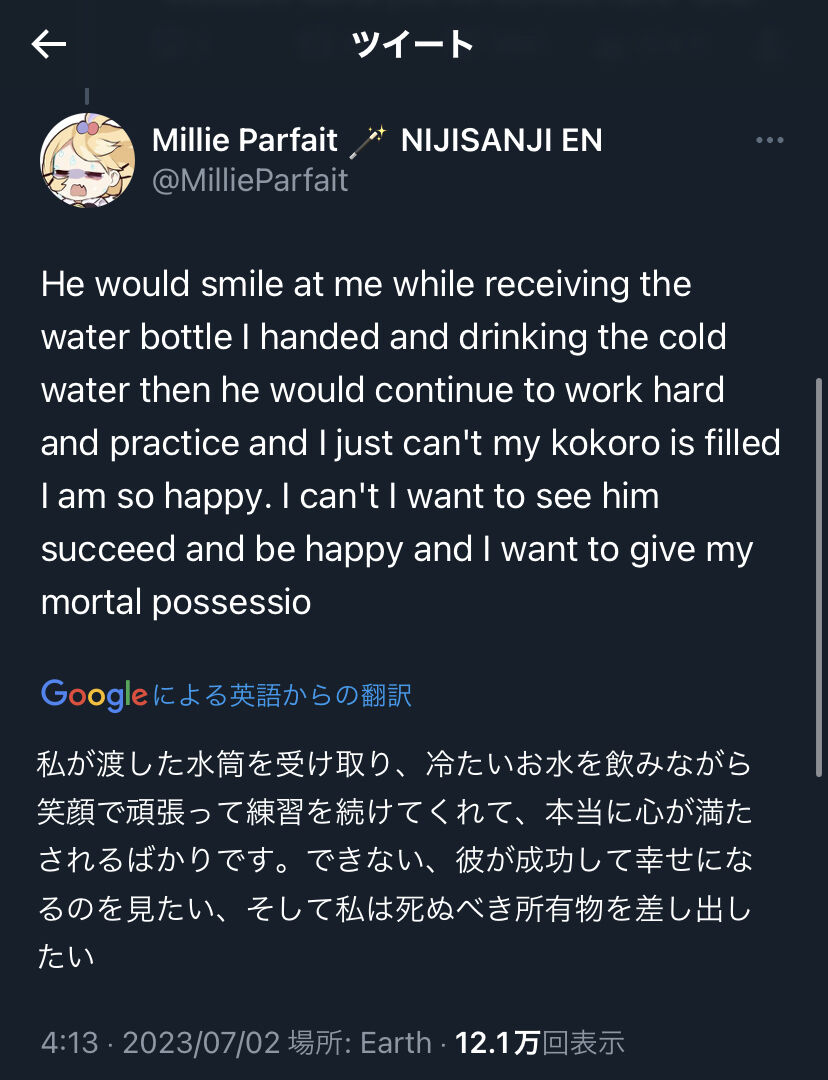
Task: Open the three-dot more options menu
Action: (769, 141)
